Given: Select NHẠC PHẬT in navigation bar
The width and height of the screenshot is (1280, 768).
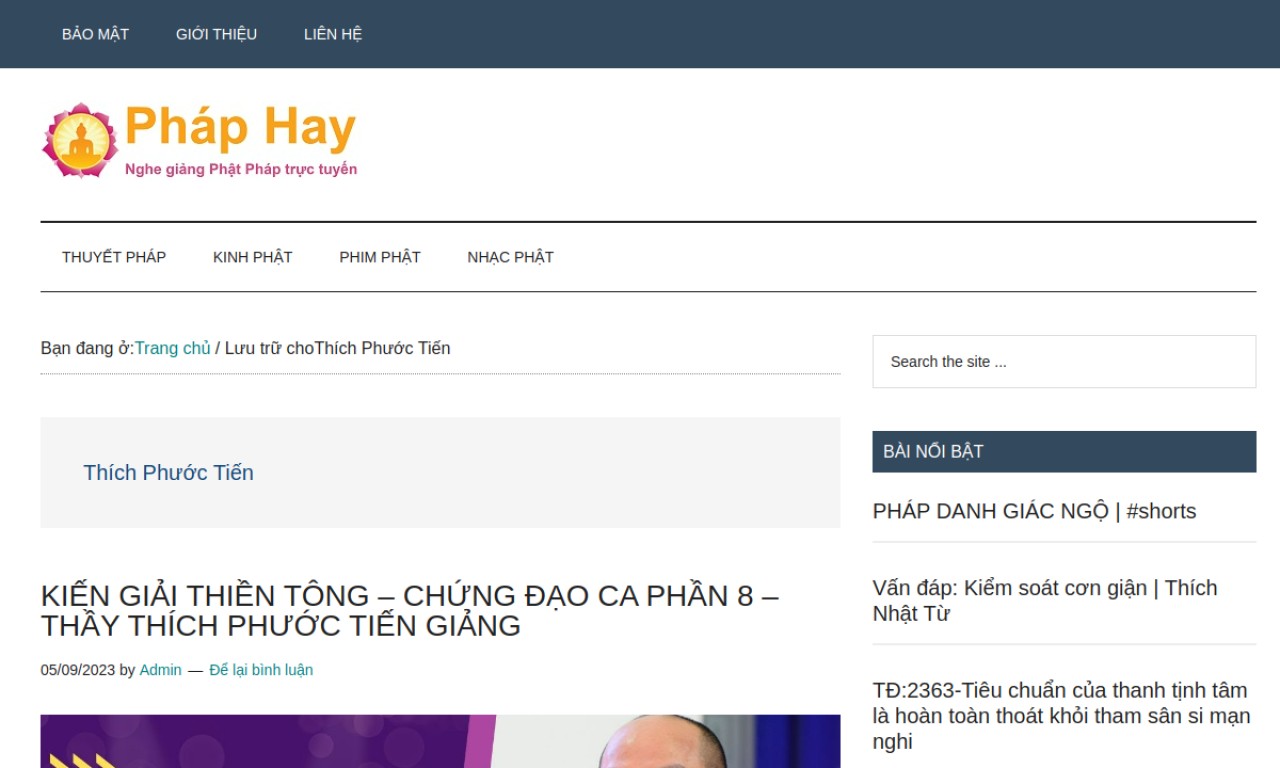Looking at the screenshot, I should click(510, 257).
